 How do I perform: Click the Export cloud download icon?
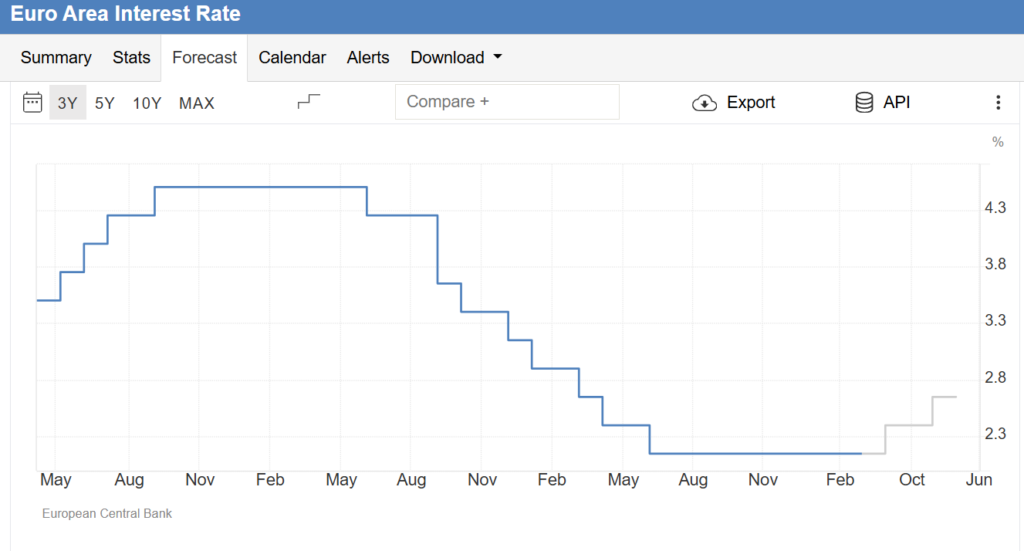point(705,102)
